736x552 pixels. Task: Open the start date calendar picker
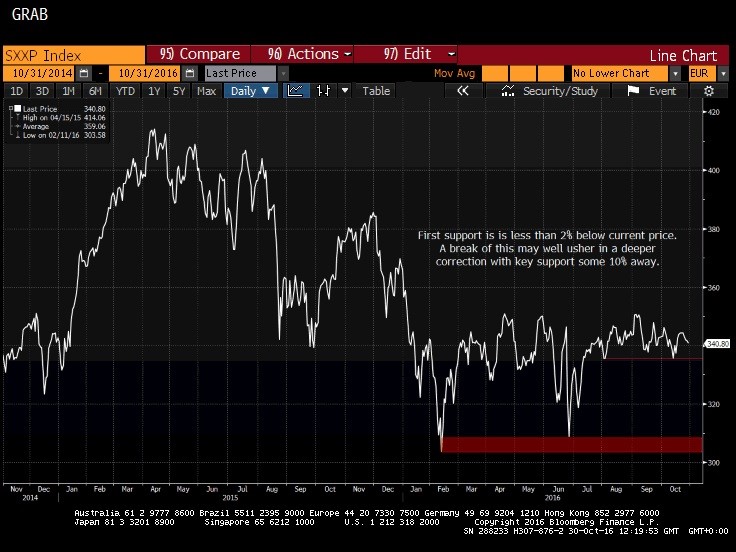click(84, 73)
